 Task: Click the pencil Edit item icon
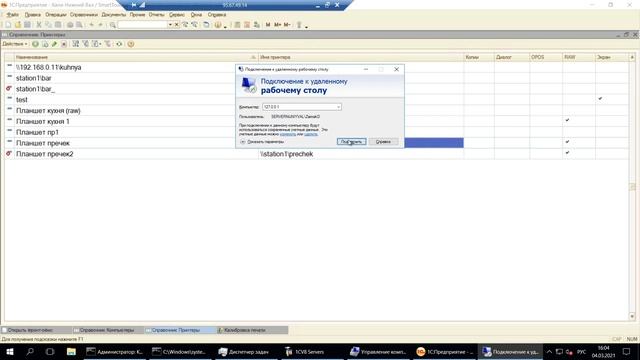(x=54, y=44)
